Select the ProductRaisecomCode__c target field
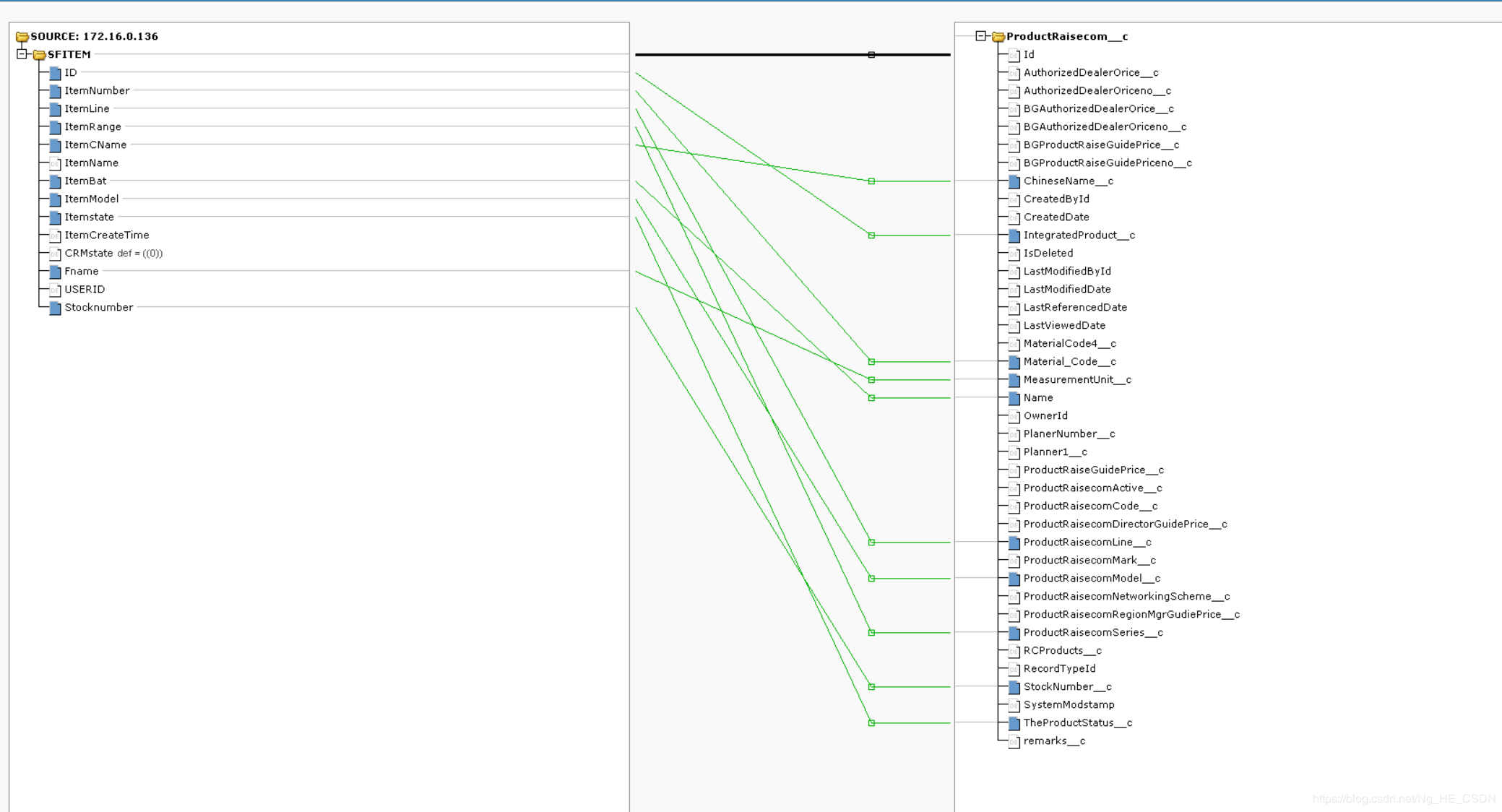Viewport: 1502px width, 812px height. pos(1090,506)
